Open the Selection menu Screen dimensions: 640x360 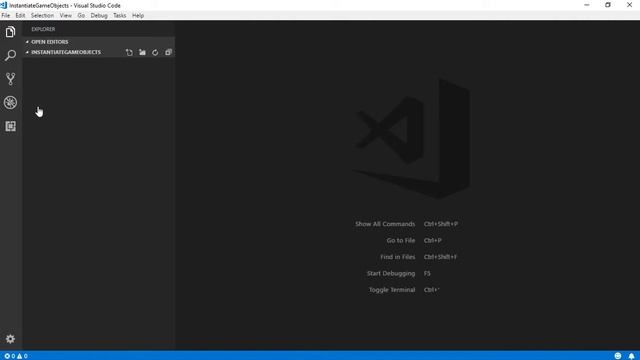click(x=42, y=16)
